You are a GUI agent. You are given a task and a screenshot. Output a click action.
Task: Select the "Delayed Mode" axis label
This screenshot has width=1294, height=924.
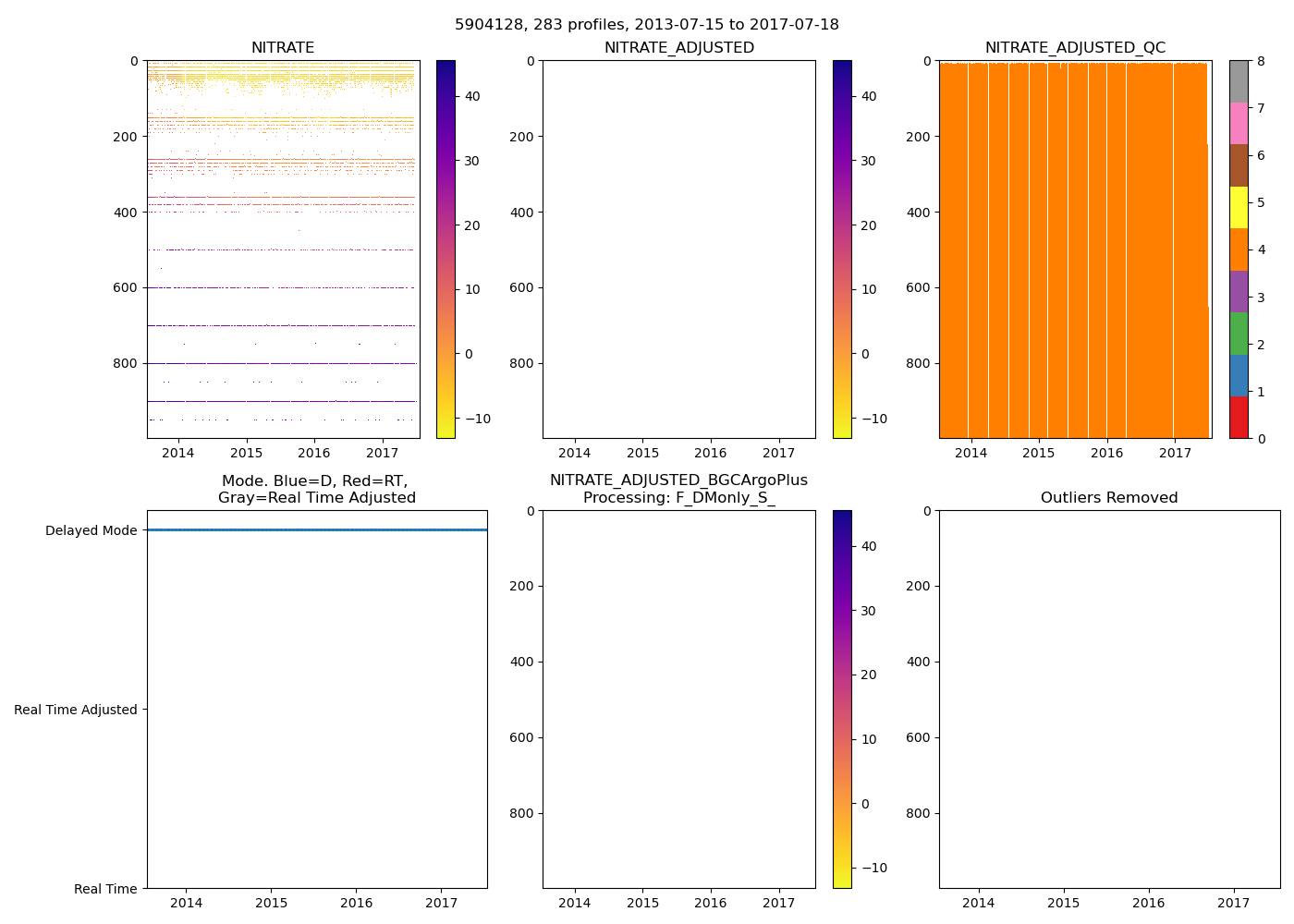tap(91, 531)
